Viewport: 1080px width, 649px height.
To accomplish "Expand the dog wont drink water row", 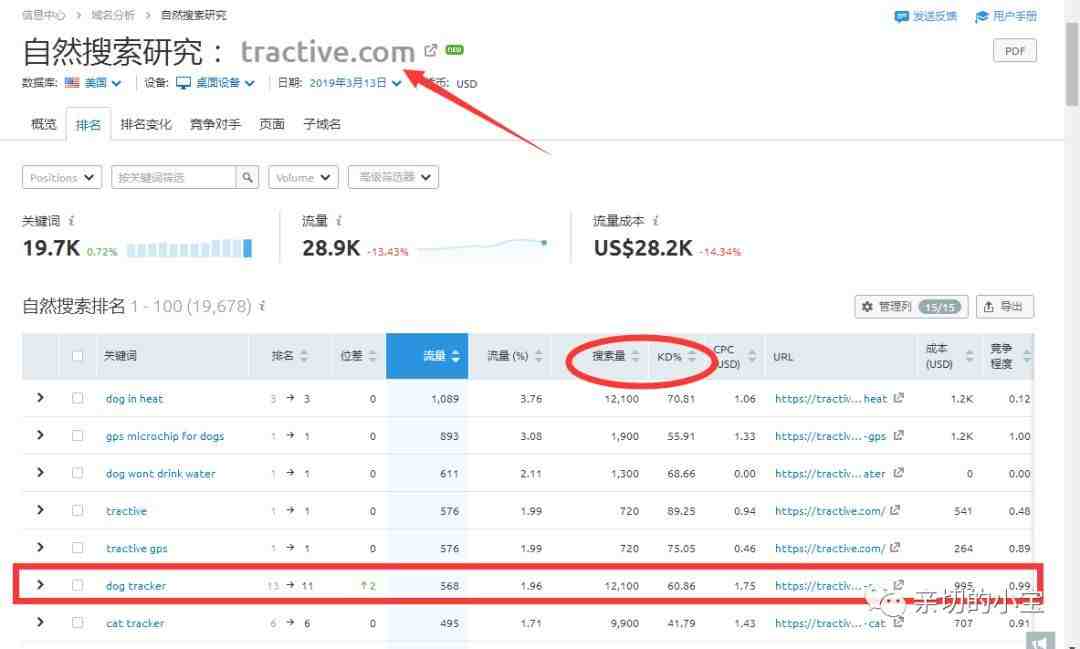I will click(x=40, y=473).
